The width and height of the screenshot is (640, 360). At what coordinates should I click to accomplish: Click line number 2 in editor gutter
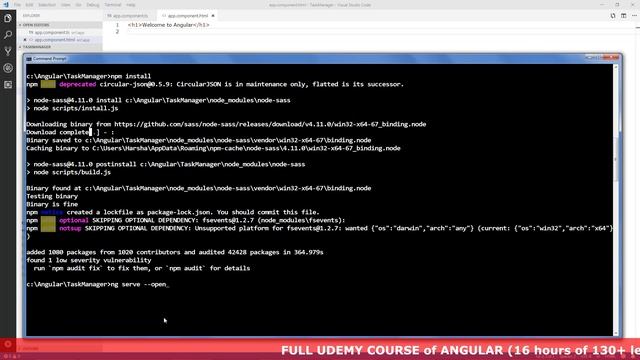tap(117, 32)
